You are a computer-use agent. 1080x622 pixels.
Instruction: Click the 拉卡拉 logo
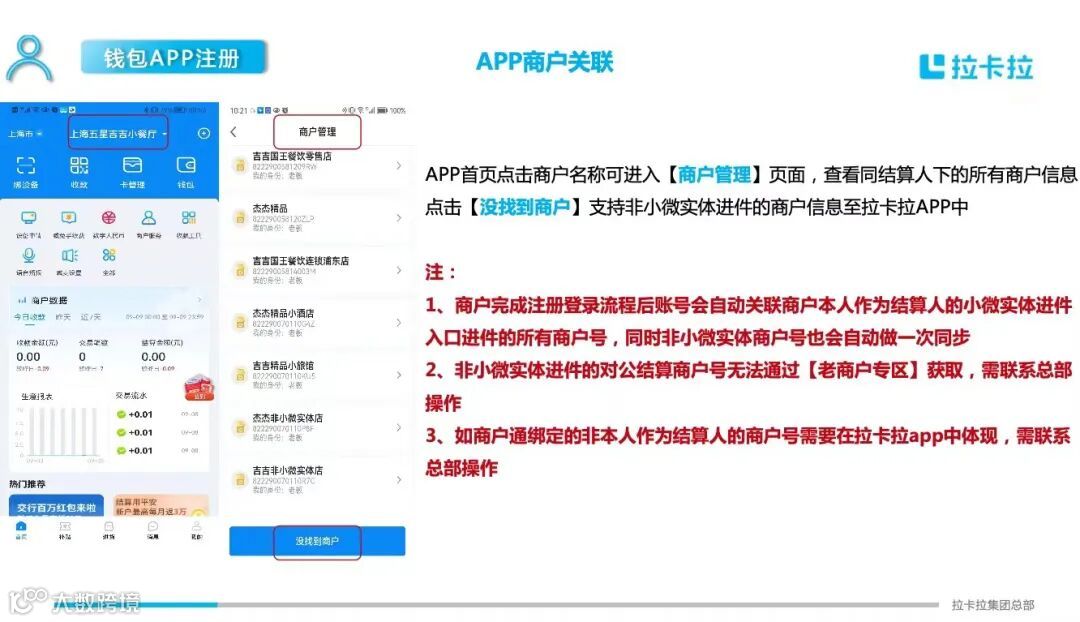tap(976, 67)
